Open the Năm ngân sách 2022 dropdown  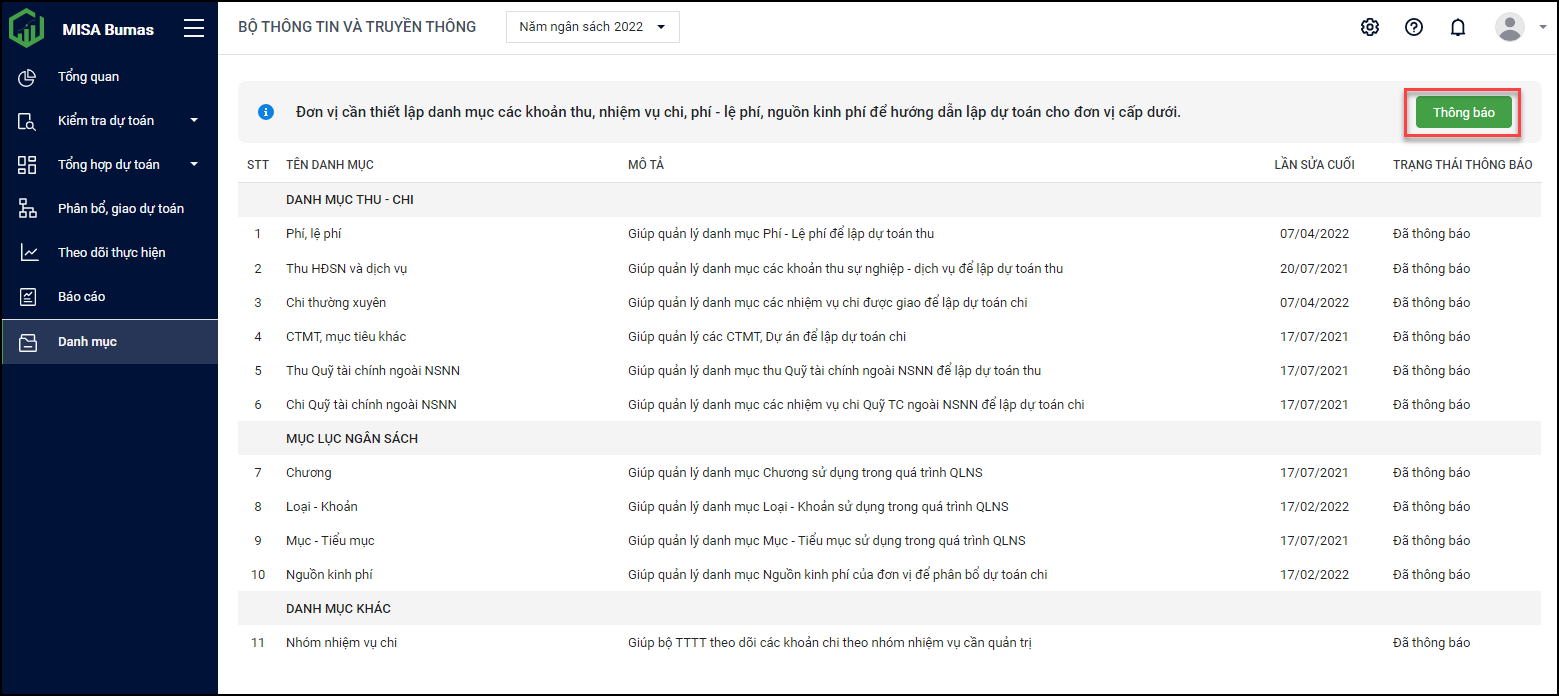pyautogui.click(x=593, y=27)
